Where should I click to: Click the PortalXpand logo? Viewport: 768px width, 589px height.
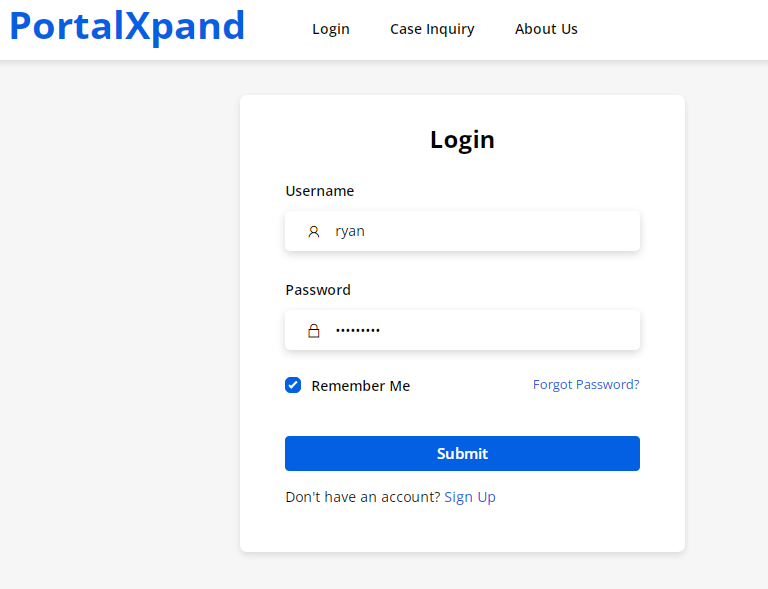point(127,27)
